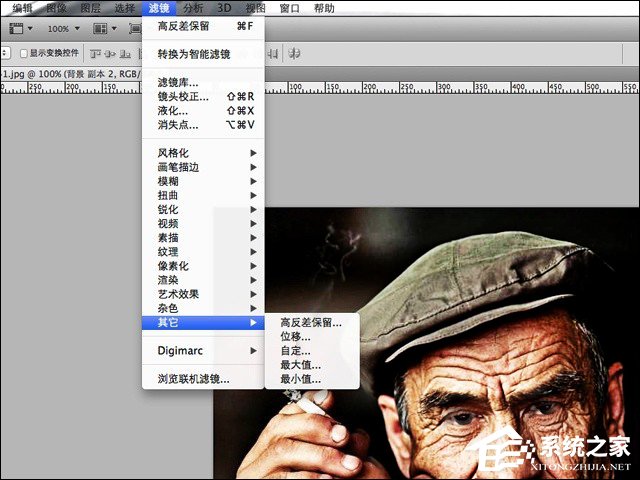Open the 图层 menu
Image resolution: width=640 pixels, height=480 pixels.
pos(90,8)
